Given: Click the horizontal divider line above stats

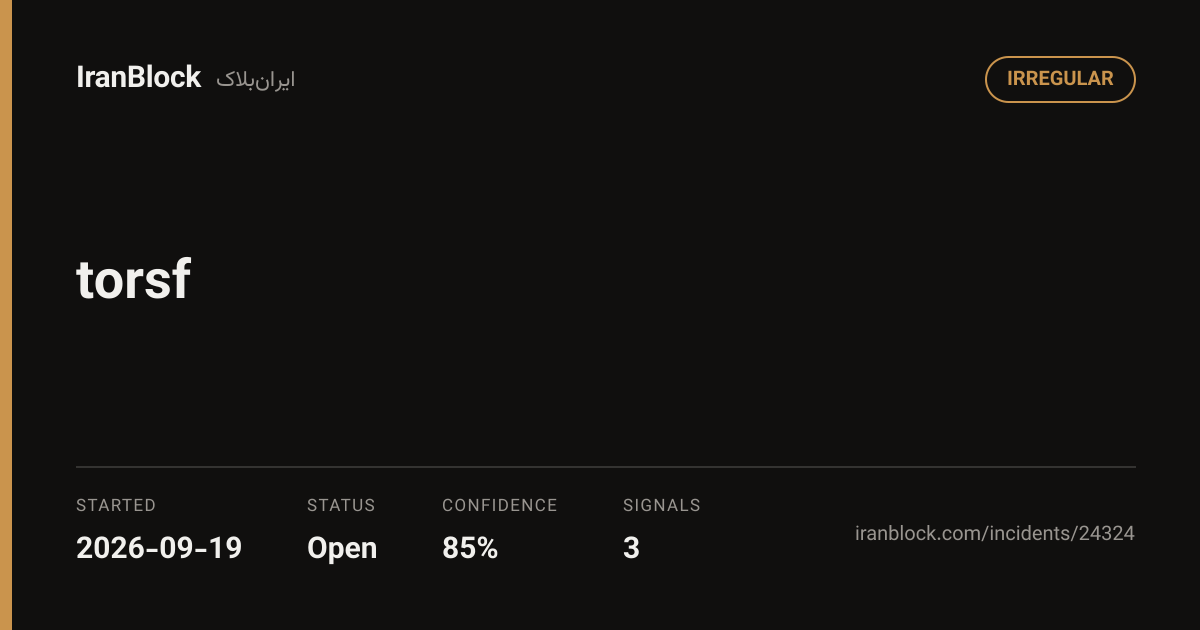Looking at the screenshot, I should pos(606,467).
